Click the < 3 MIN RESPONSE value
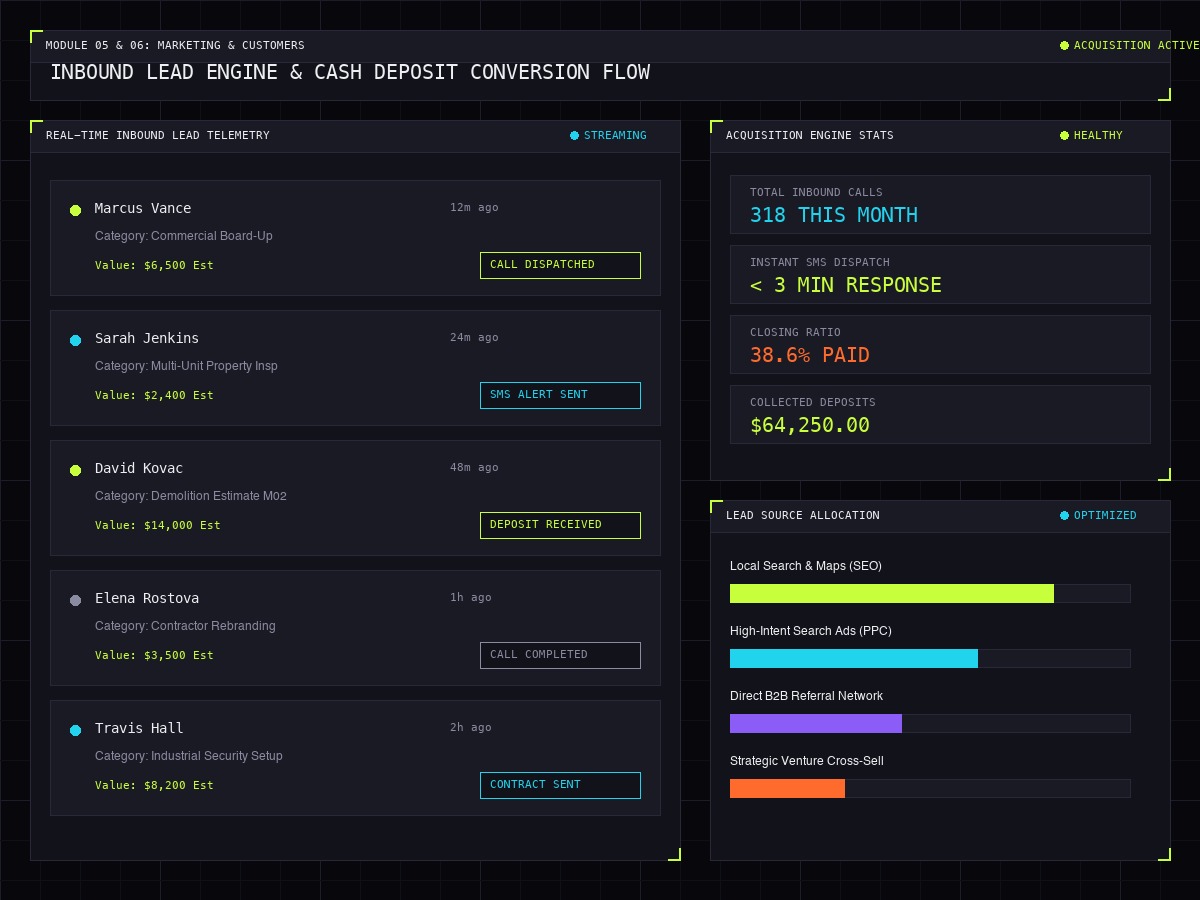The height and width of the screenshot is (900, 1200). (846, 285)
